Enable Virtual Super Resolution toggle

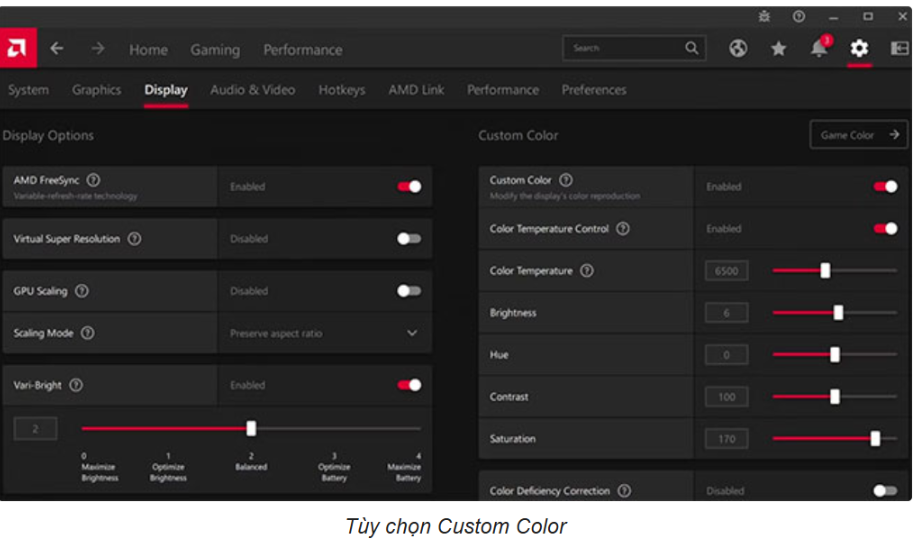[409, 239]
